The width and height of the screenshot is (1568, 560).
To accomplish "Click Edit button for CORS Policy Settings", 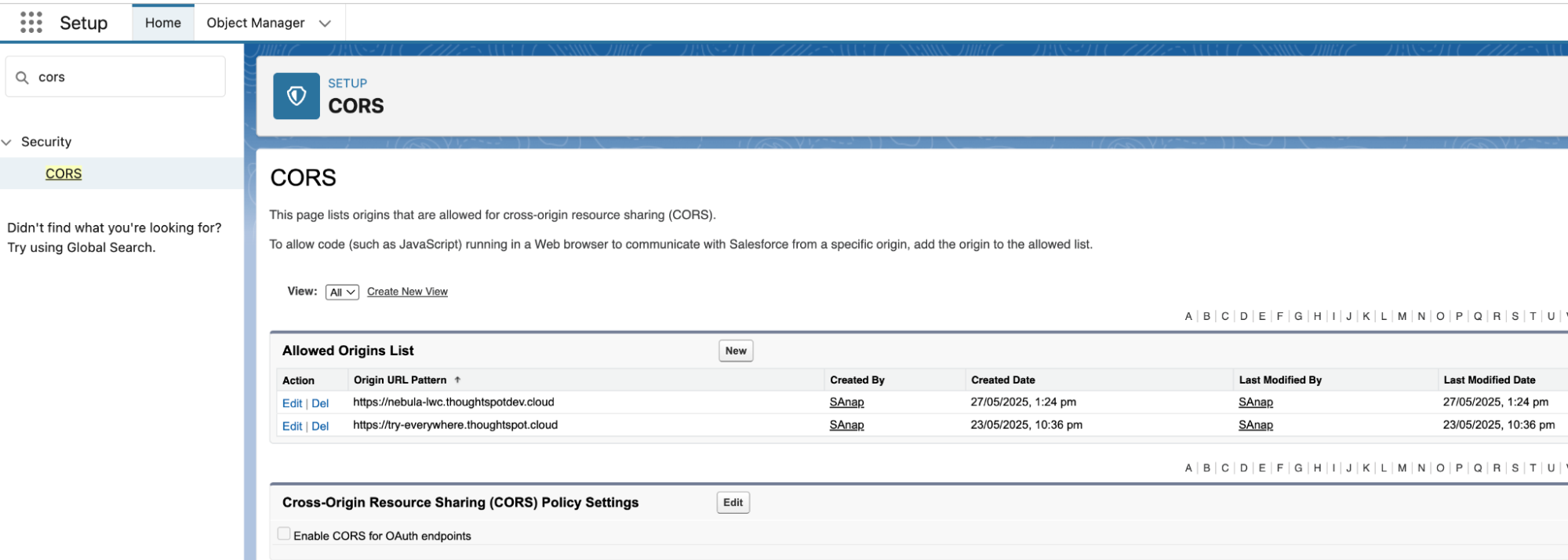I will 733,503.
